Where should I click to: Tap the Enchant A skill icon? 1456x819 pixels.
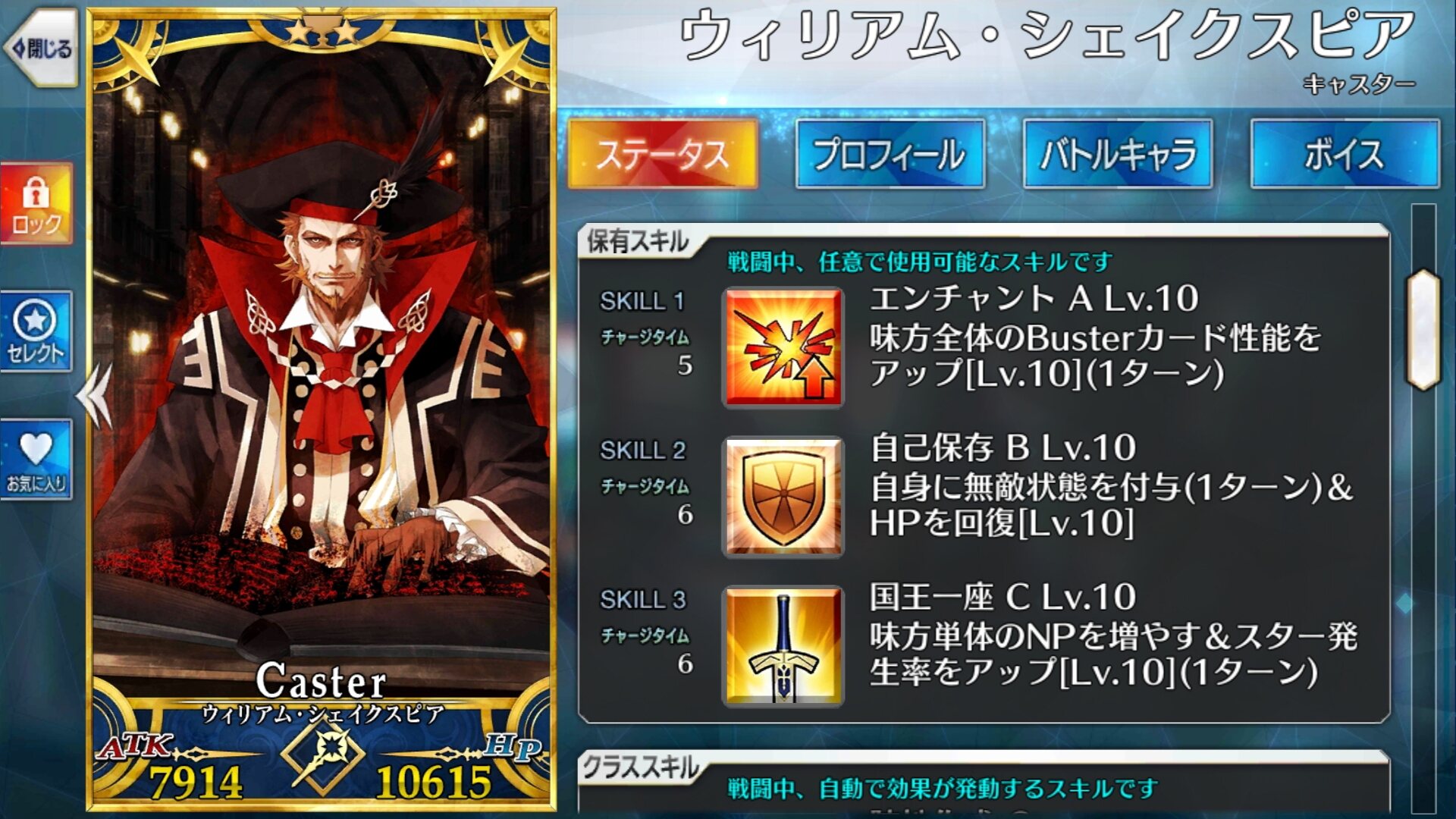(783, 347)
